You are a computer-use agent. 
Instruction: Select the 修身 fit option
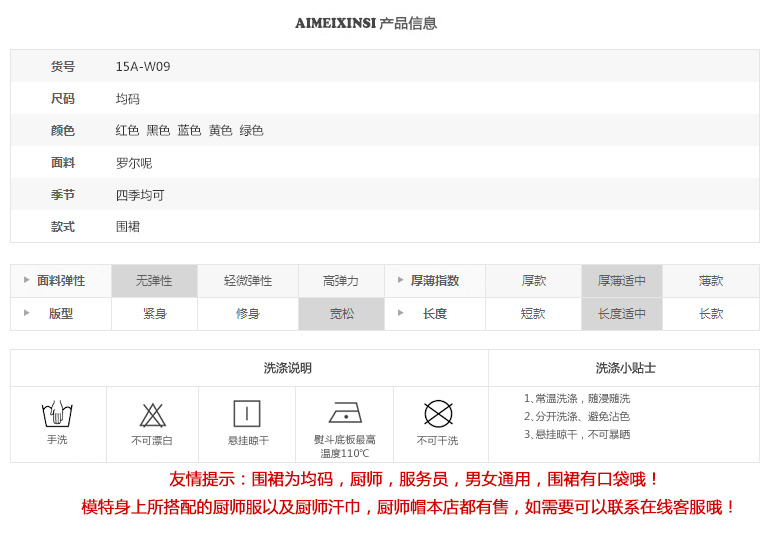coord(248,314)
